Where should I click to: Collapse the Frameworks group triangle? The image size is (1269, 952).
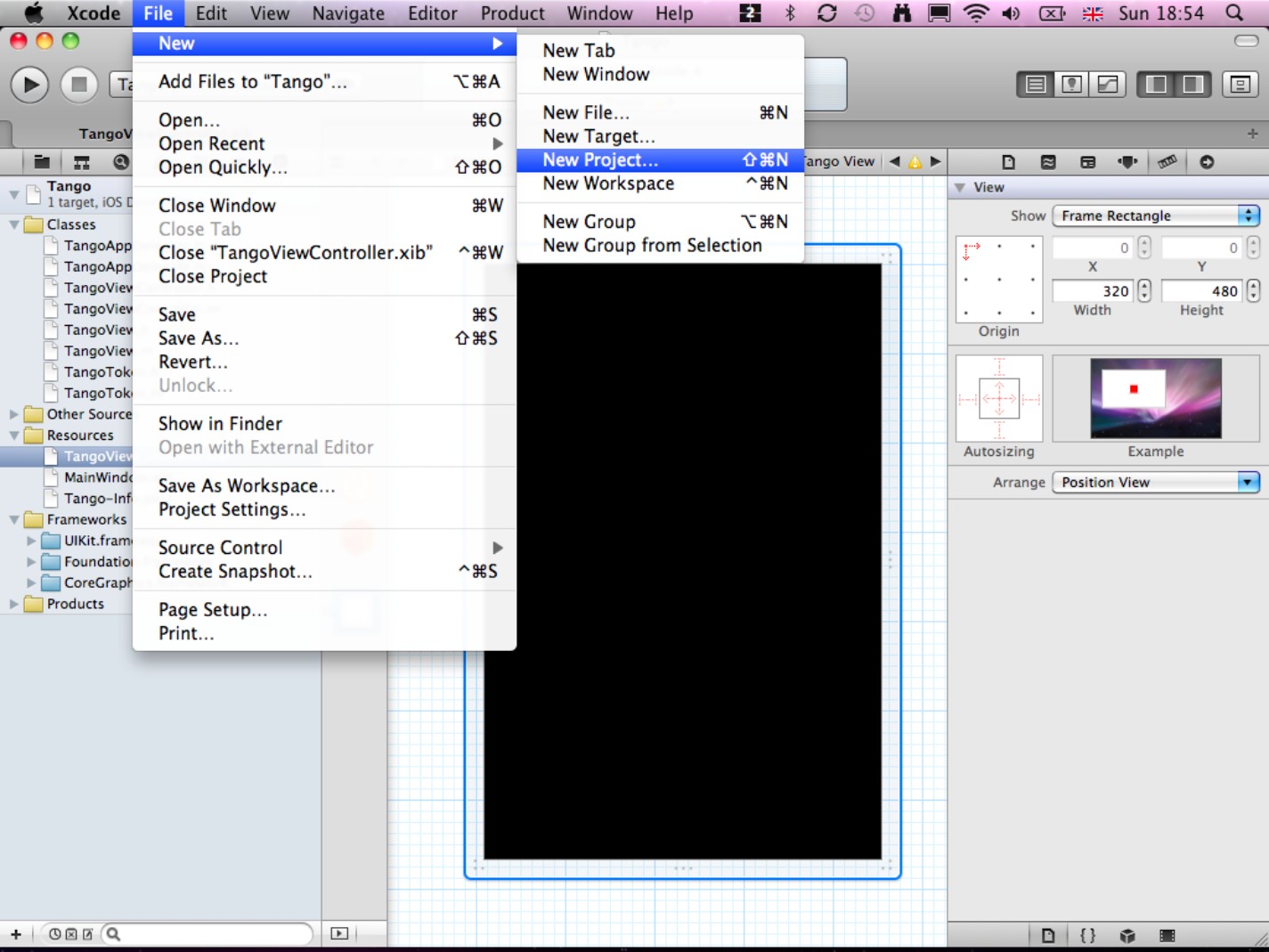(14, 519)
